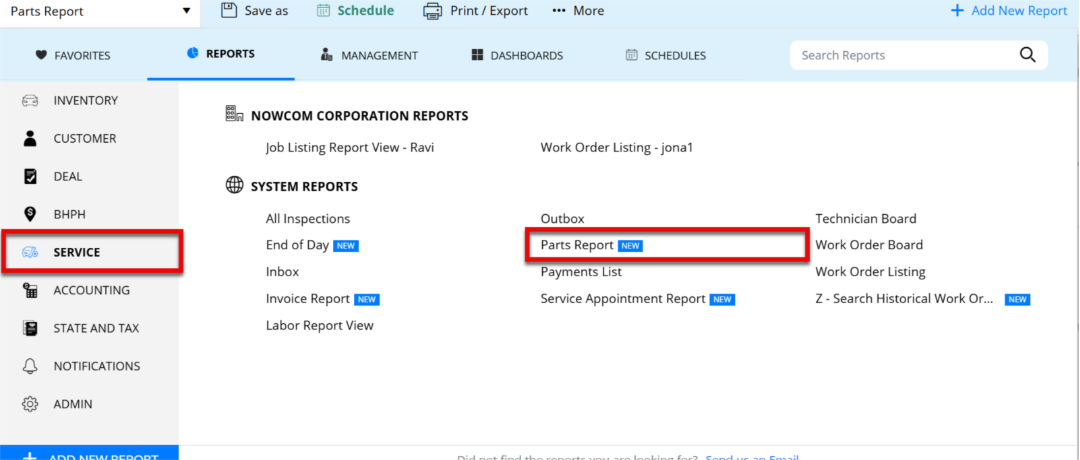This screenshot has width=1080, height=460.
Task: Click the System Reports globe icon
Action: click(x=235, y=185)
